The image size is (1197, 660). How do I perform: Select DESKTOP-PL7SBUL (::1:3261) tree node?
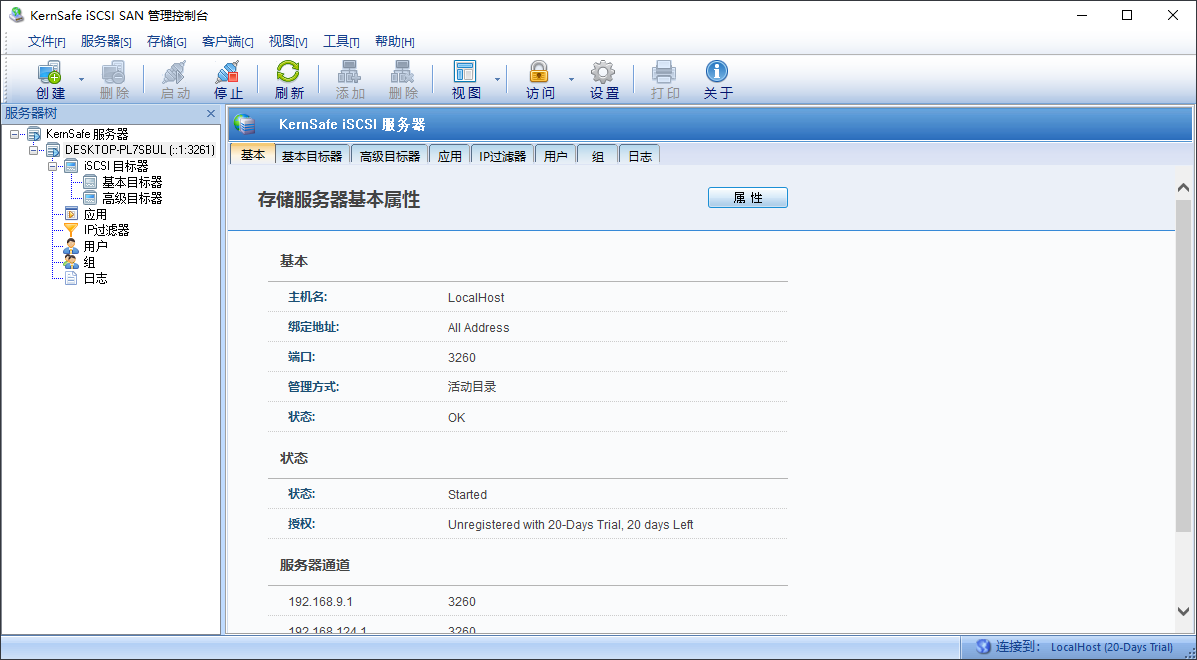click(x=140, y=150)
